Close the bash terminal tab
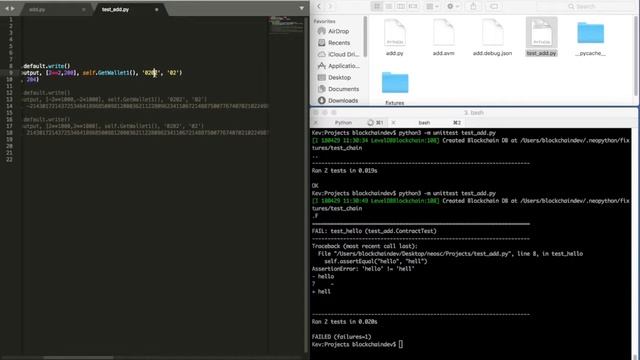This screenshot has height=360, width=640. coord(393,122)
